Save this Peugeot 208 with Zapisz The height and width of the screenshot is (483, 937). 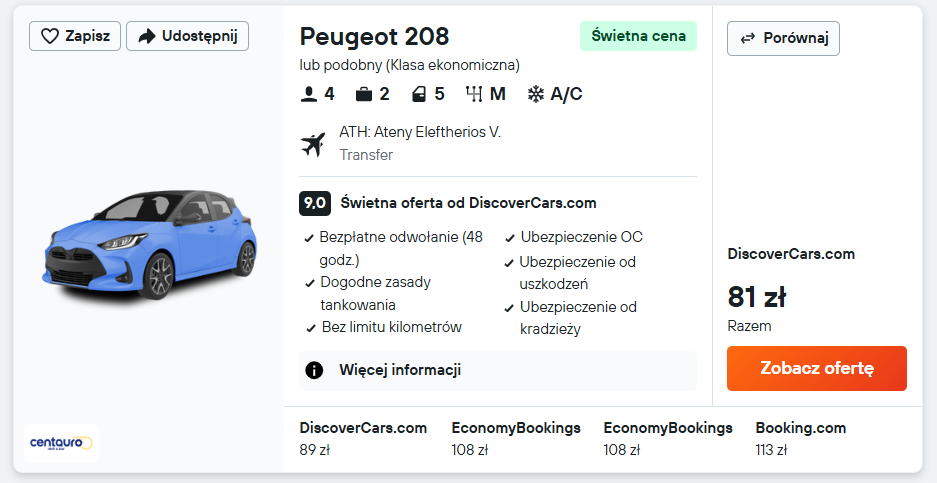click(75, 36)
